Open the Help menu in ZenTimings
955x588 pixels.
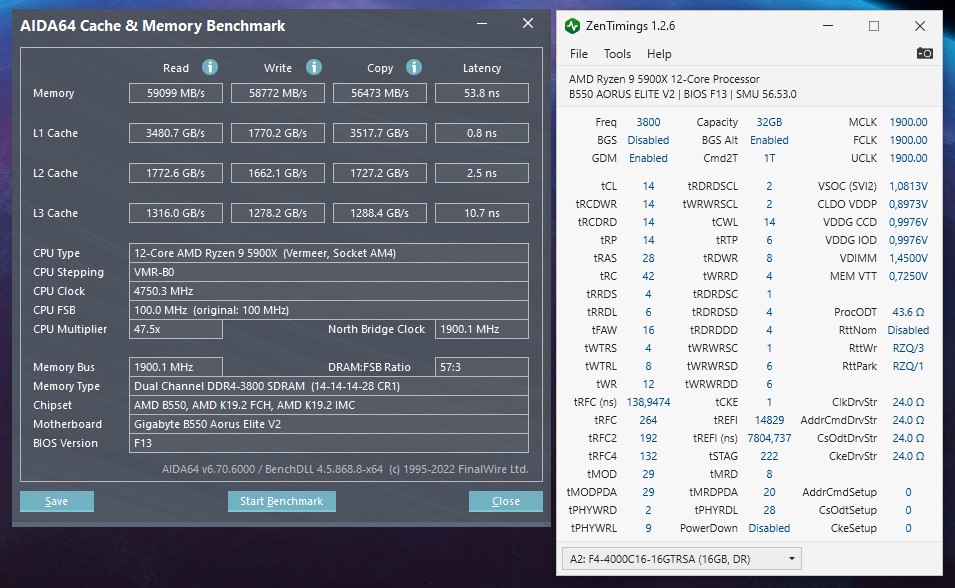click(659, 54)
